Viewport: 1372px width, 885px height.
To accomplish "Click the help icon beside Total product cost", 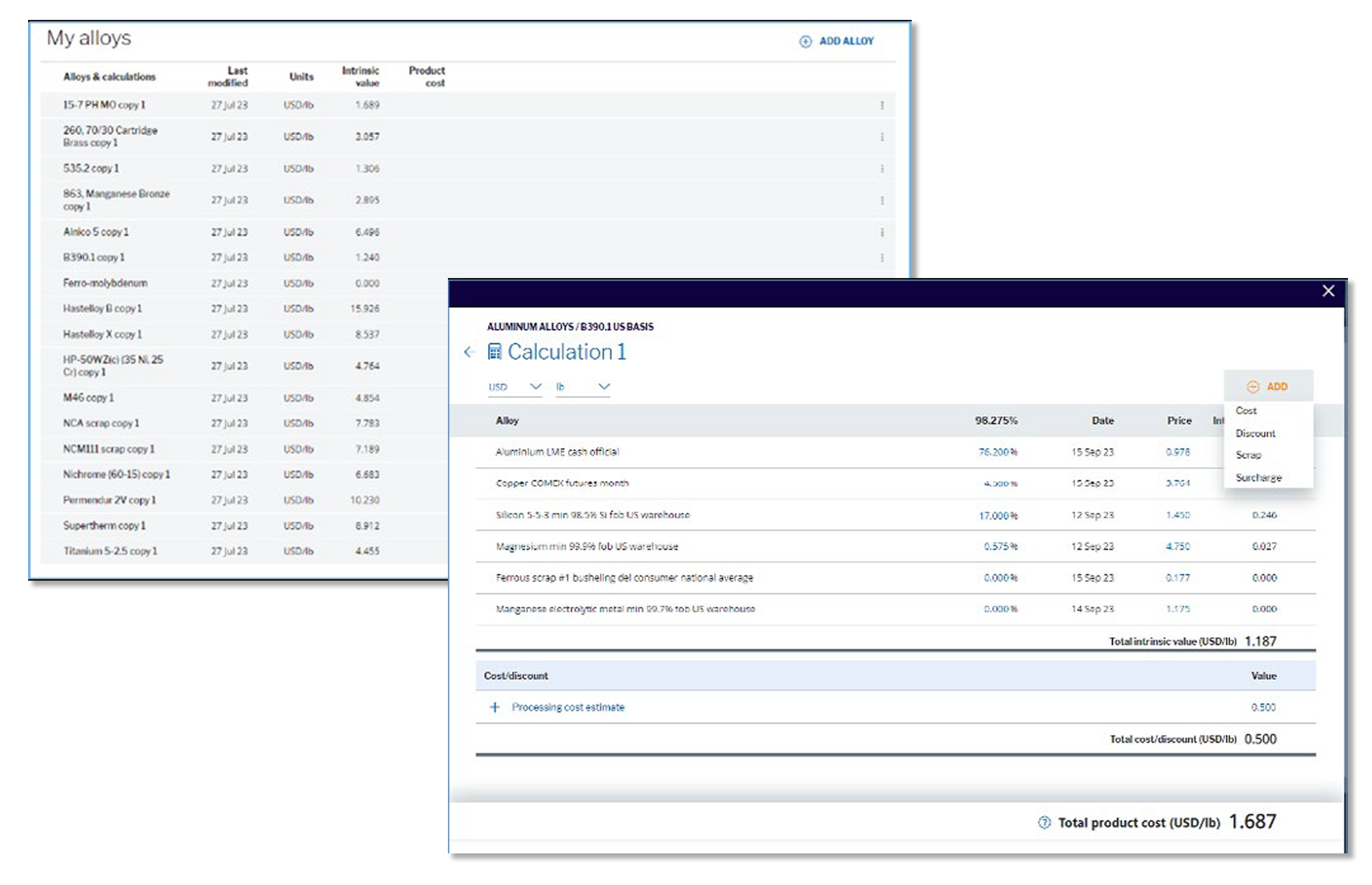I will [1043, 822].
